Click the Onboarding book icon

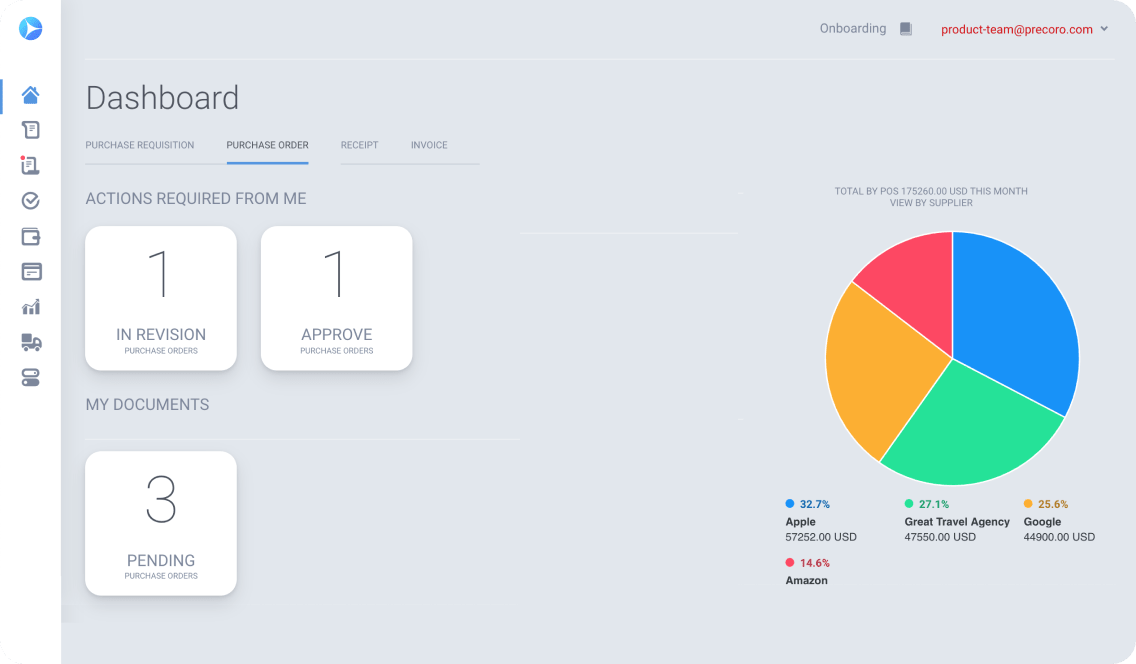(x=905, y=28)
